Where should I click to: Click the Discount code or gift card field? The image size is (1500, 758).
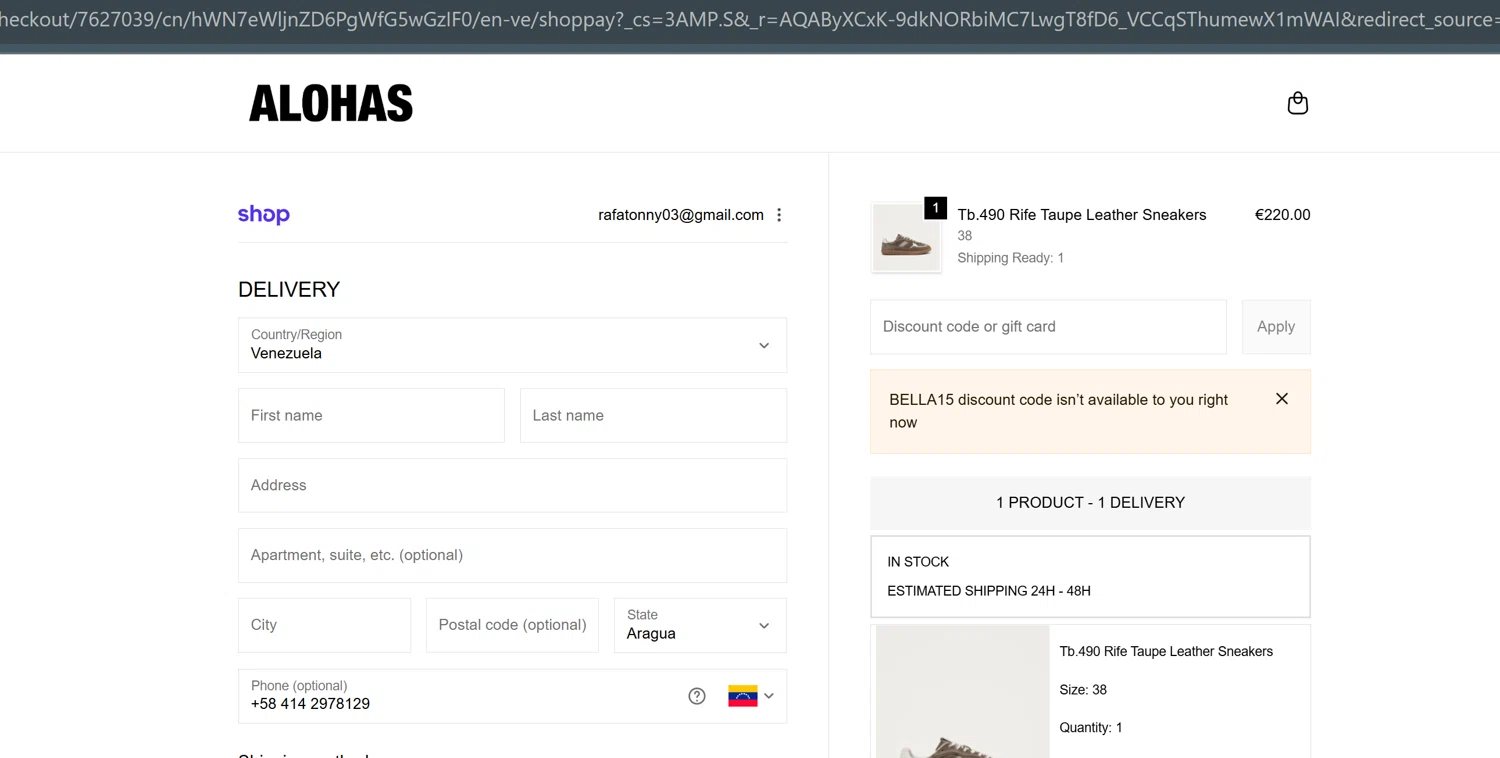1048,327
